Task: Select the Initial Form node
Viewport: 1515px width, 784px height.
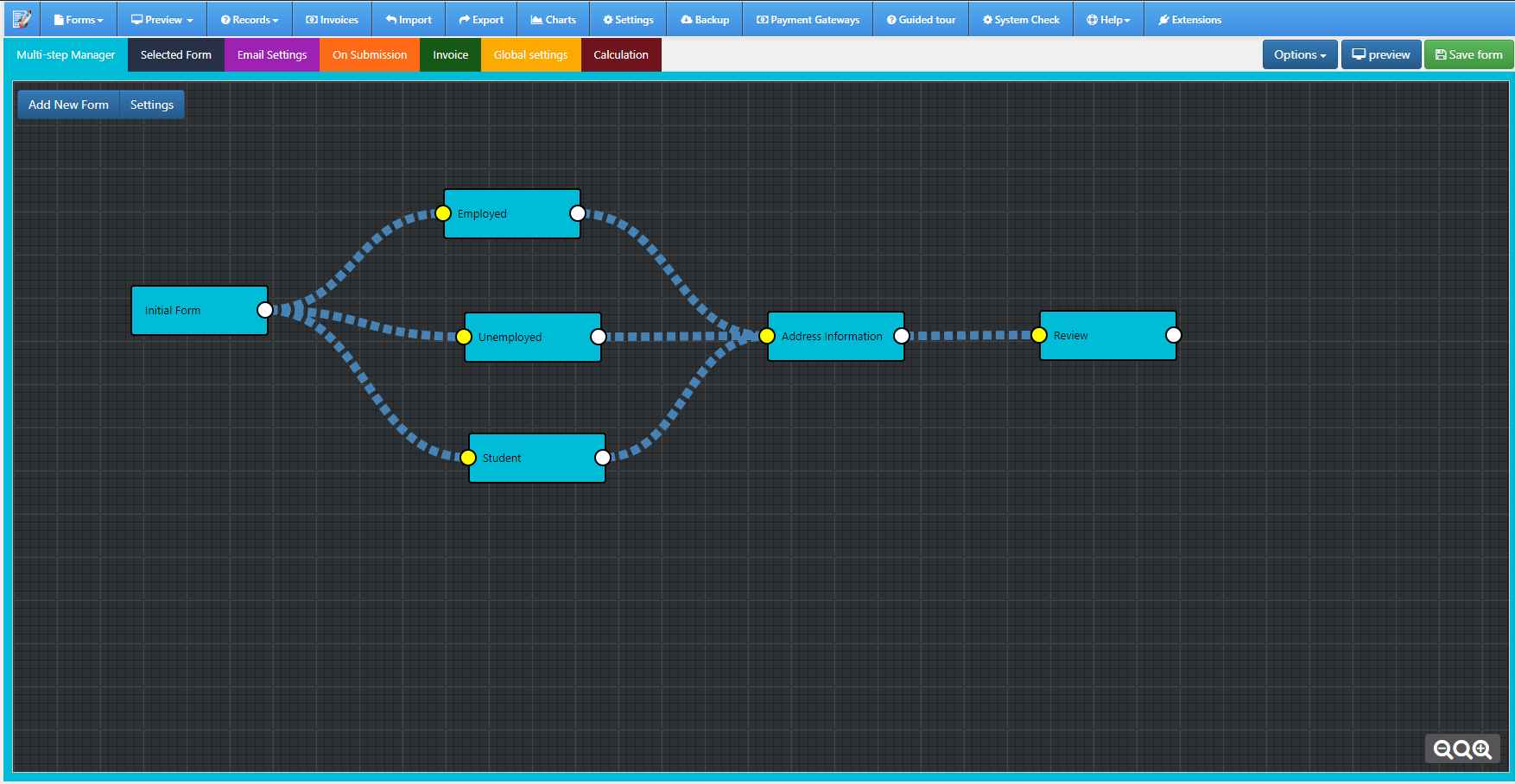Action: [x=200, y=310]
